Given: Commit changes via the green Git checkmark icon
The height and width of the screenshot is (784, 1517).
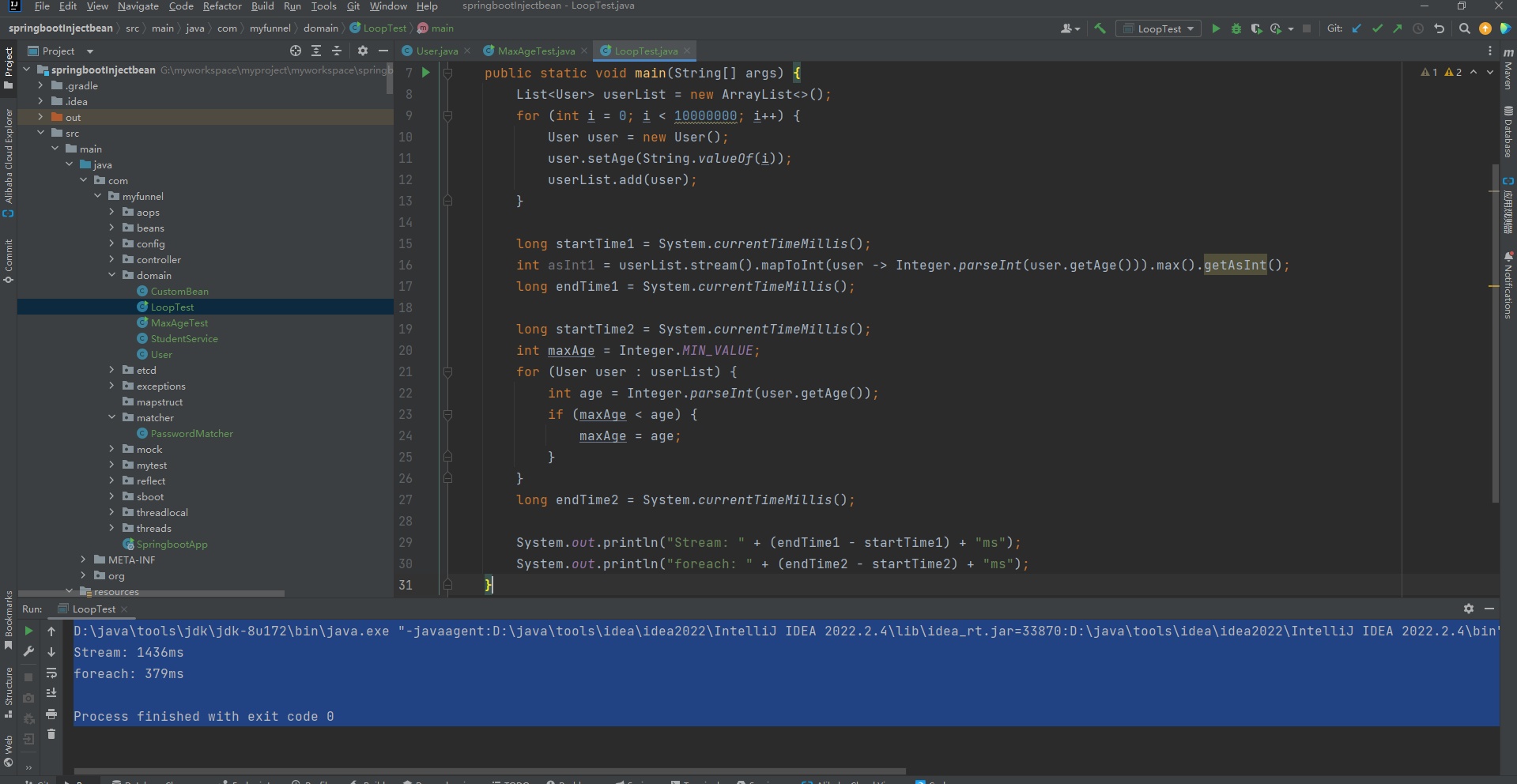Looking at the screenshot, I should (1377, 28).
